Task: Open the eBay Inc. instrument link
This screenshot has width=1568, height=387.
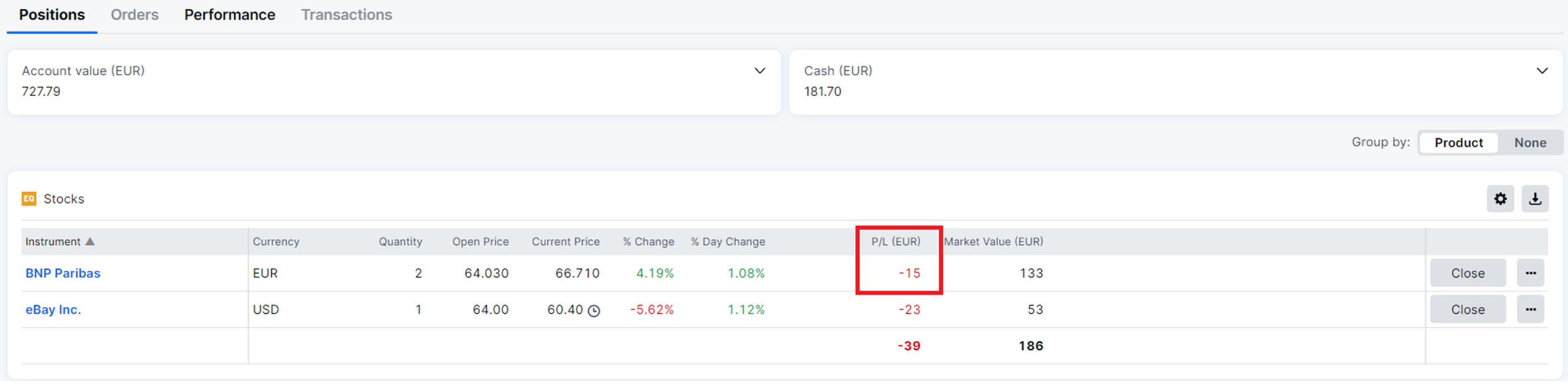Action: pos(53,310)
